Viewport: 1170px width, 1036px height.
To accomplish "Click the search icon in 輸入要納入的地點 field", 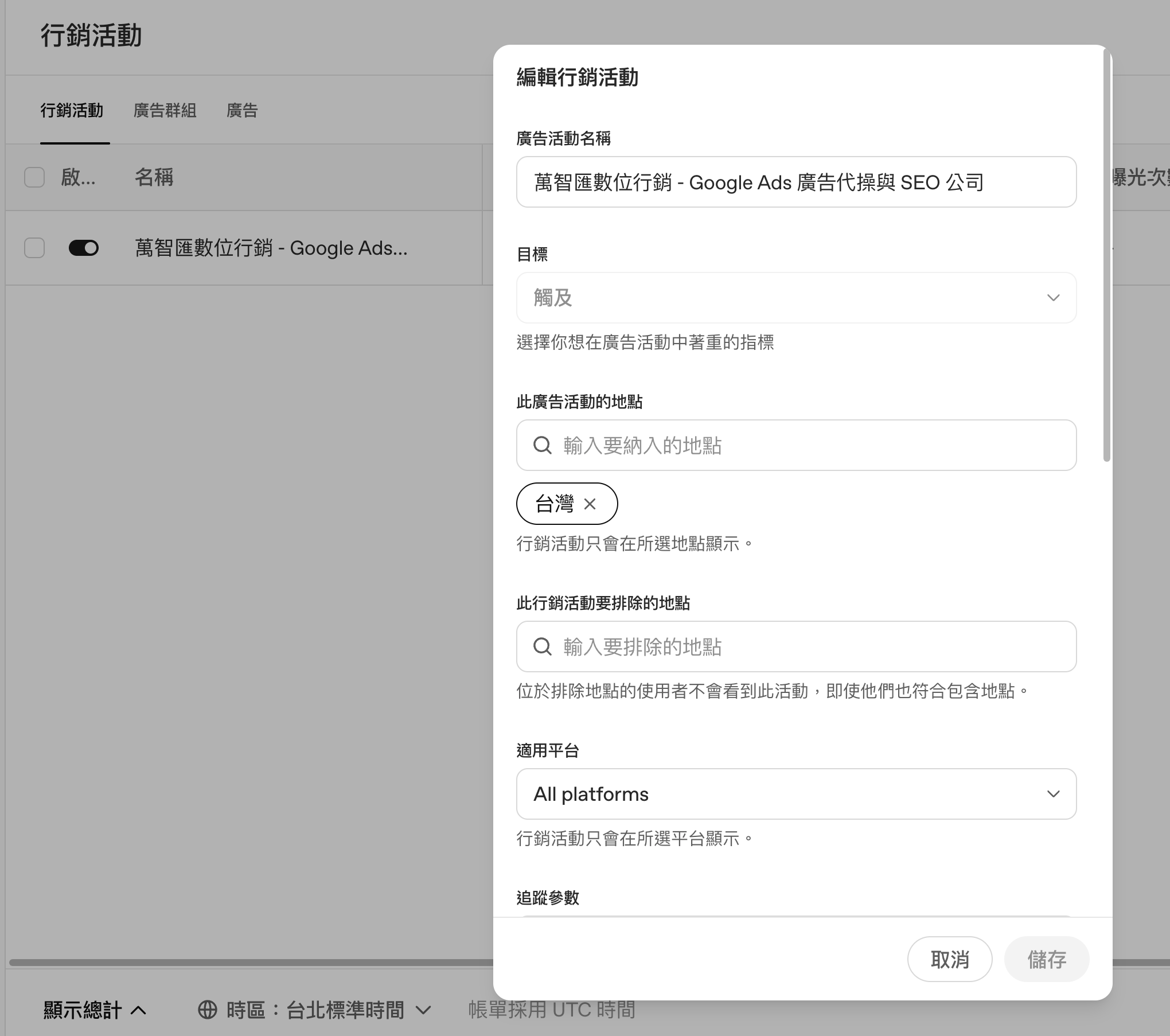I will tap(543, 445).
